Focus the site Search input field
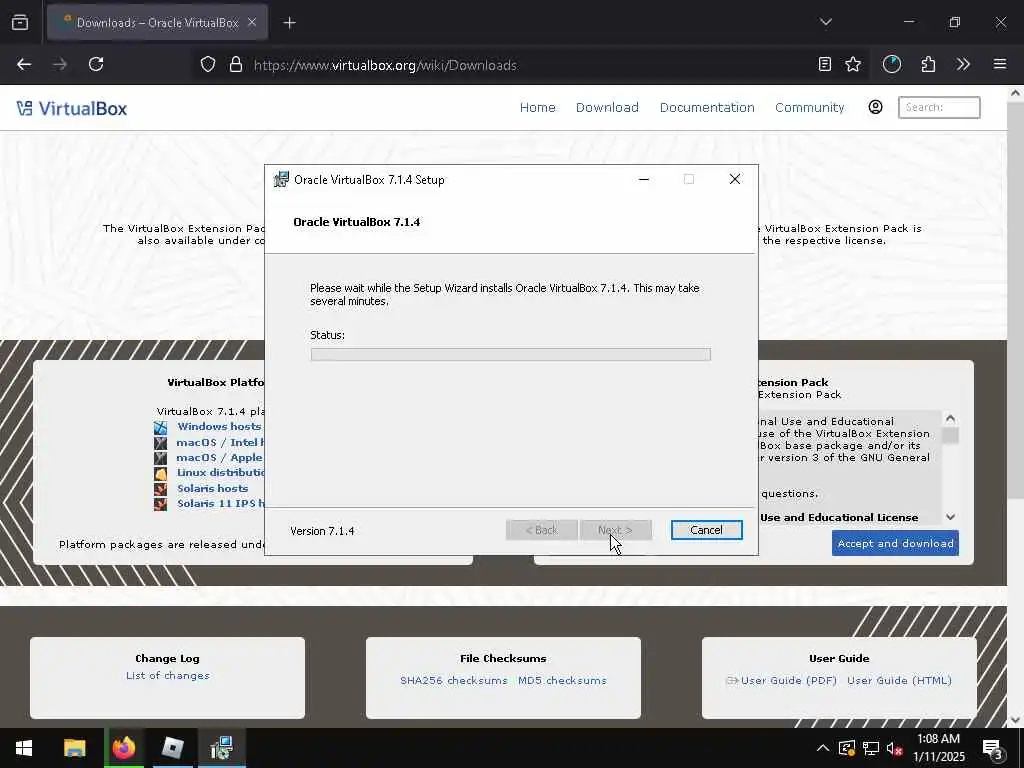The image size is (1024, 768). click(939, 107)
